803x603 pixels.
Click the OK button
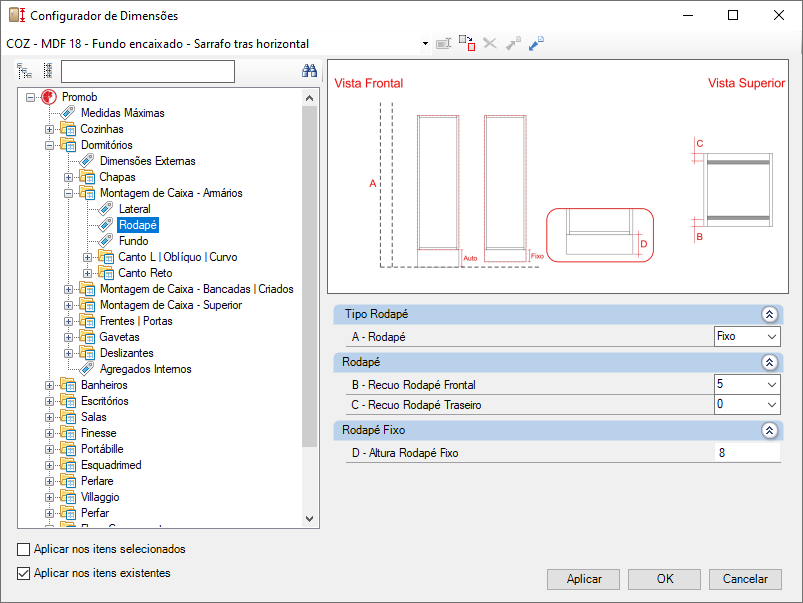[664, 579]
